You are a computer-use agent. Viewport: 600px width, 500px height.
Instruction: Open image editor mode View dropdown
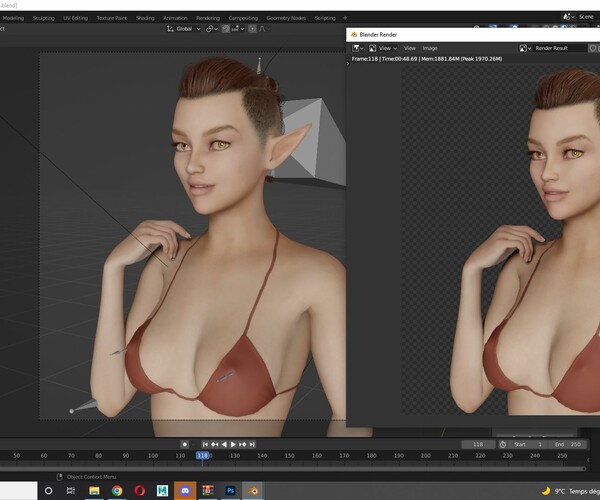[x=383, y=48]
